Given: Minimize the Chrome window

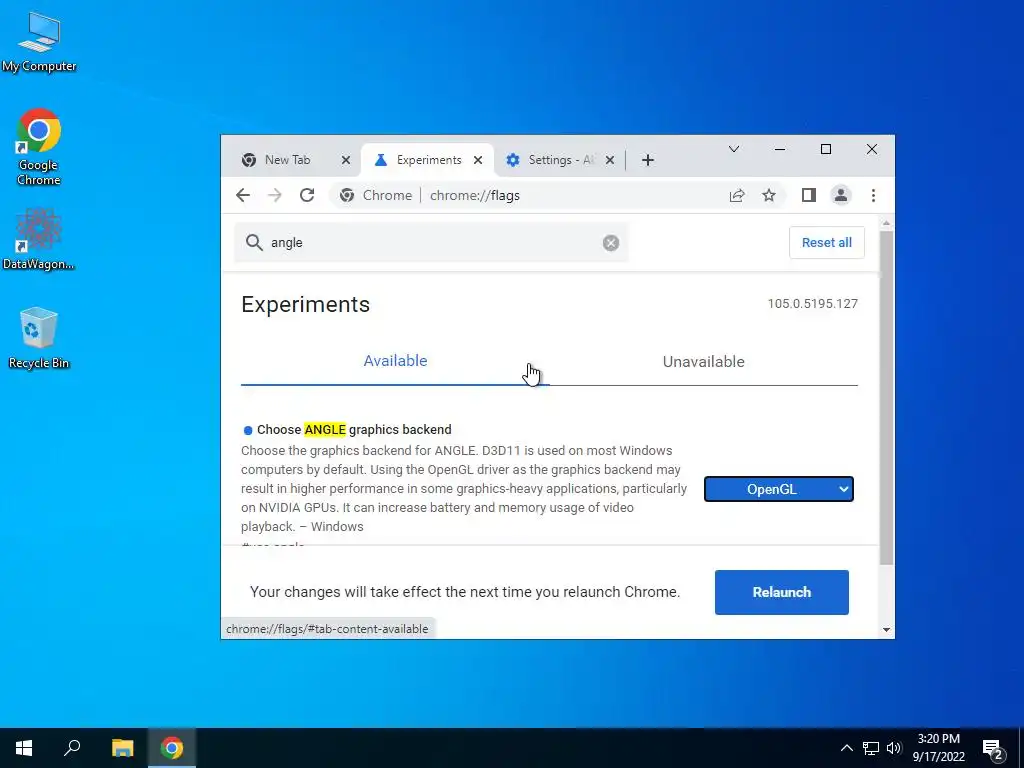Looking at the screenshot, I should pos(780,149).
